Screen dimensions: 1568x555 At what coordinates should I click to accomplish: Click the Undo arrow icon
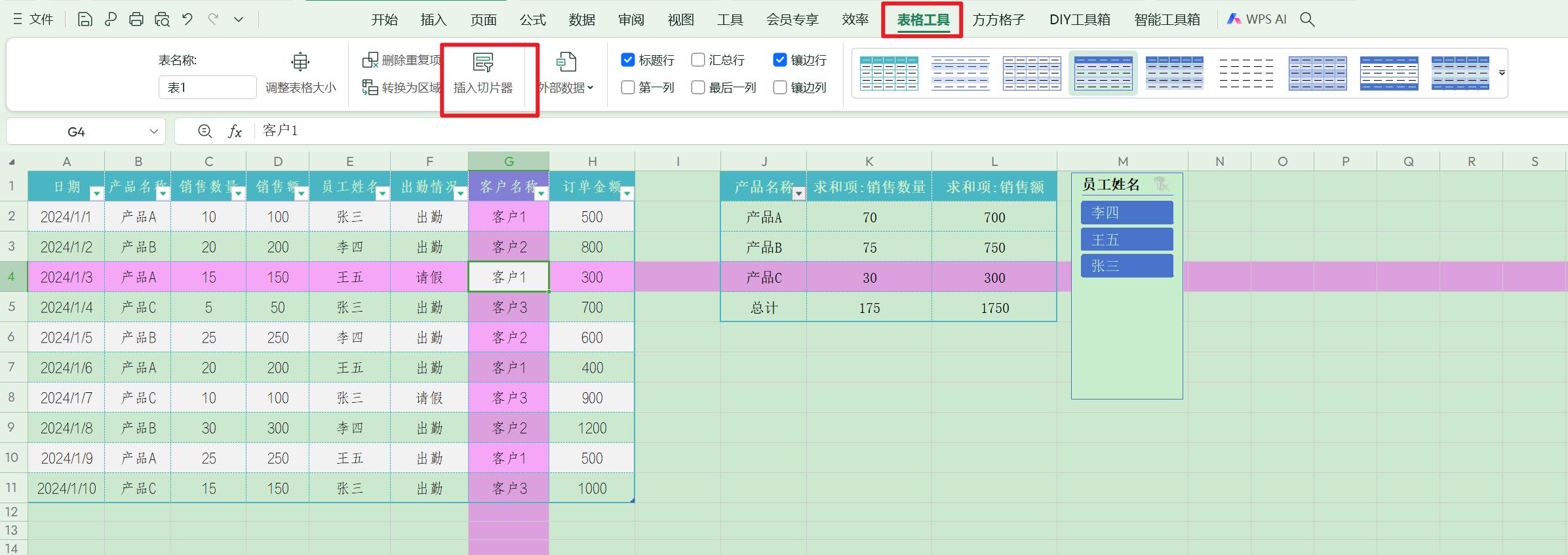point(187,20)
